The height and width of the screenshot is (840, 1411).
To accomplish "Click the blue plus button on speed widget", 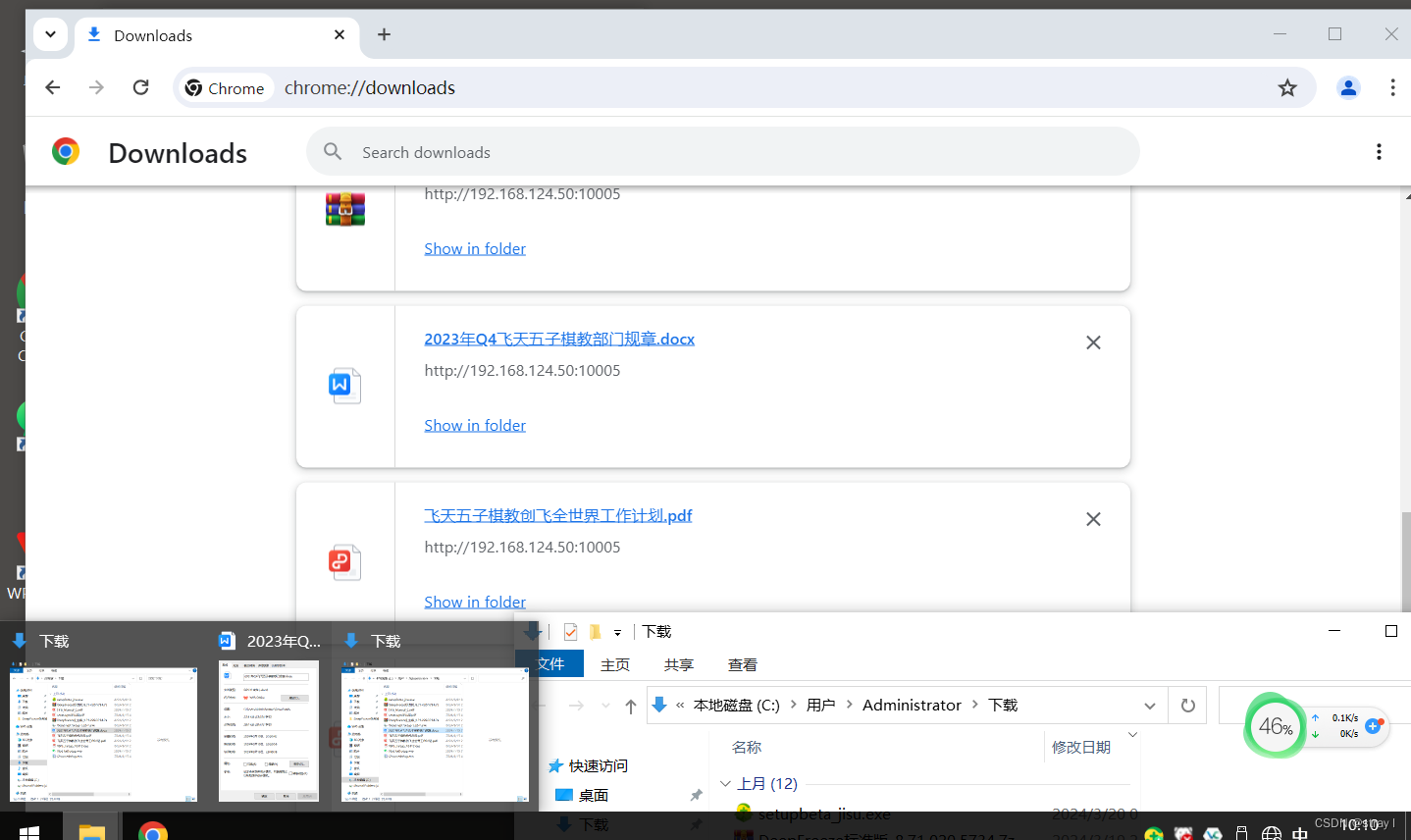I will coord(1373,726).
